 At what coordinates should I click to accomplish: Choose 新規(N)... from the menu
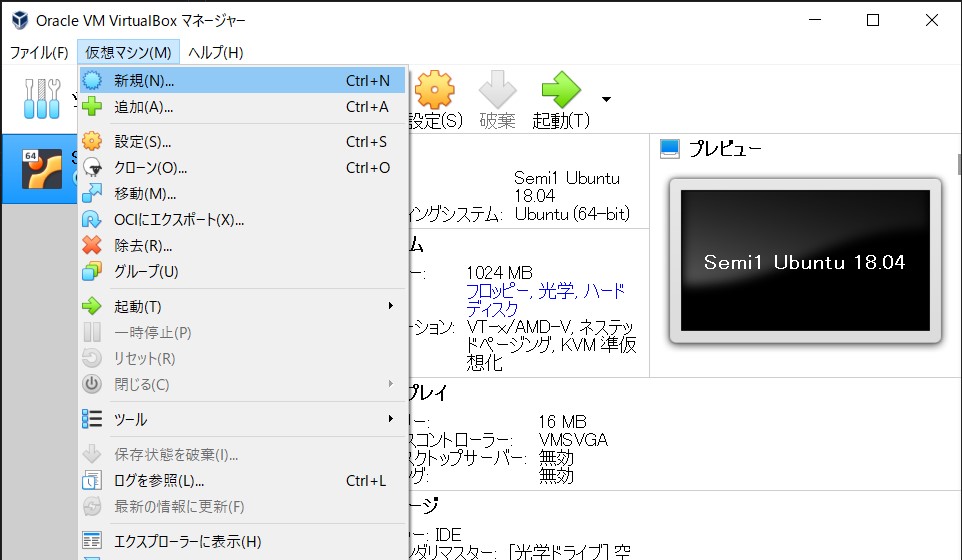coord(242,80)
